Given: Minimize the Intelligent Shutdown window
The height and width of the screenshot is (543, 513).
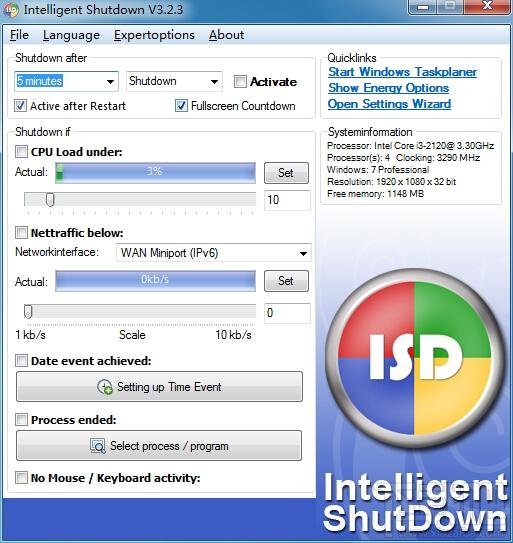Looking at the screenshot, I should click(423, 6).
